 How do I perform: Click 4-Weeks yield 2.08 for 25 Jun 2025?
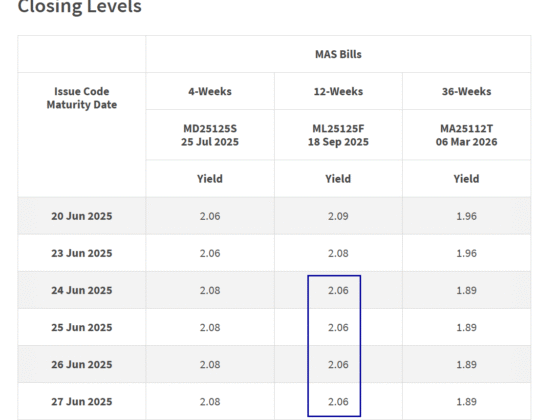click(x=210, y=328)
